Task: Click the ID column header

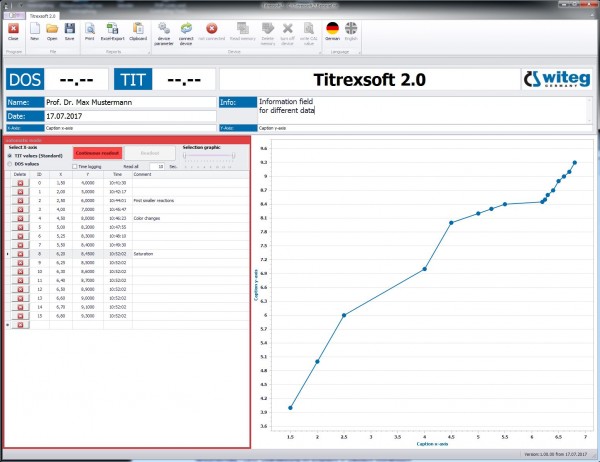Action: [x=39, y=174]
